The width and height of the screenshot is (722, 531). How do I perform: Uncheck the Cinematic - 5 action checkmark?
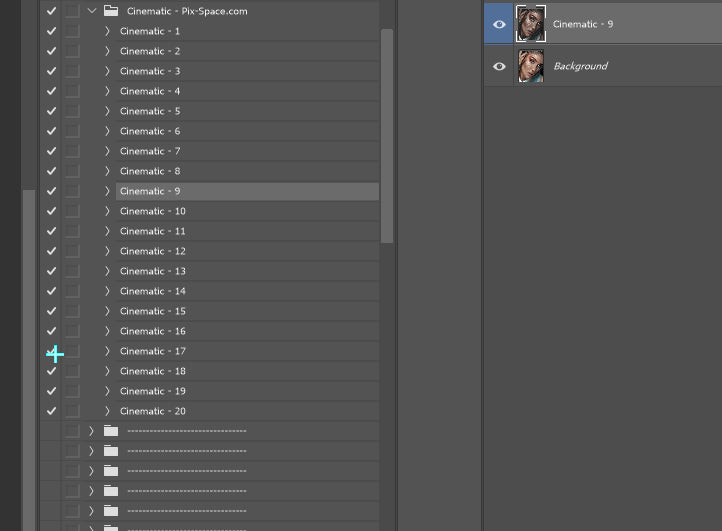pyautogui.click(x=51, y=111)
